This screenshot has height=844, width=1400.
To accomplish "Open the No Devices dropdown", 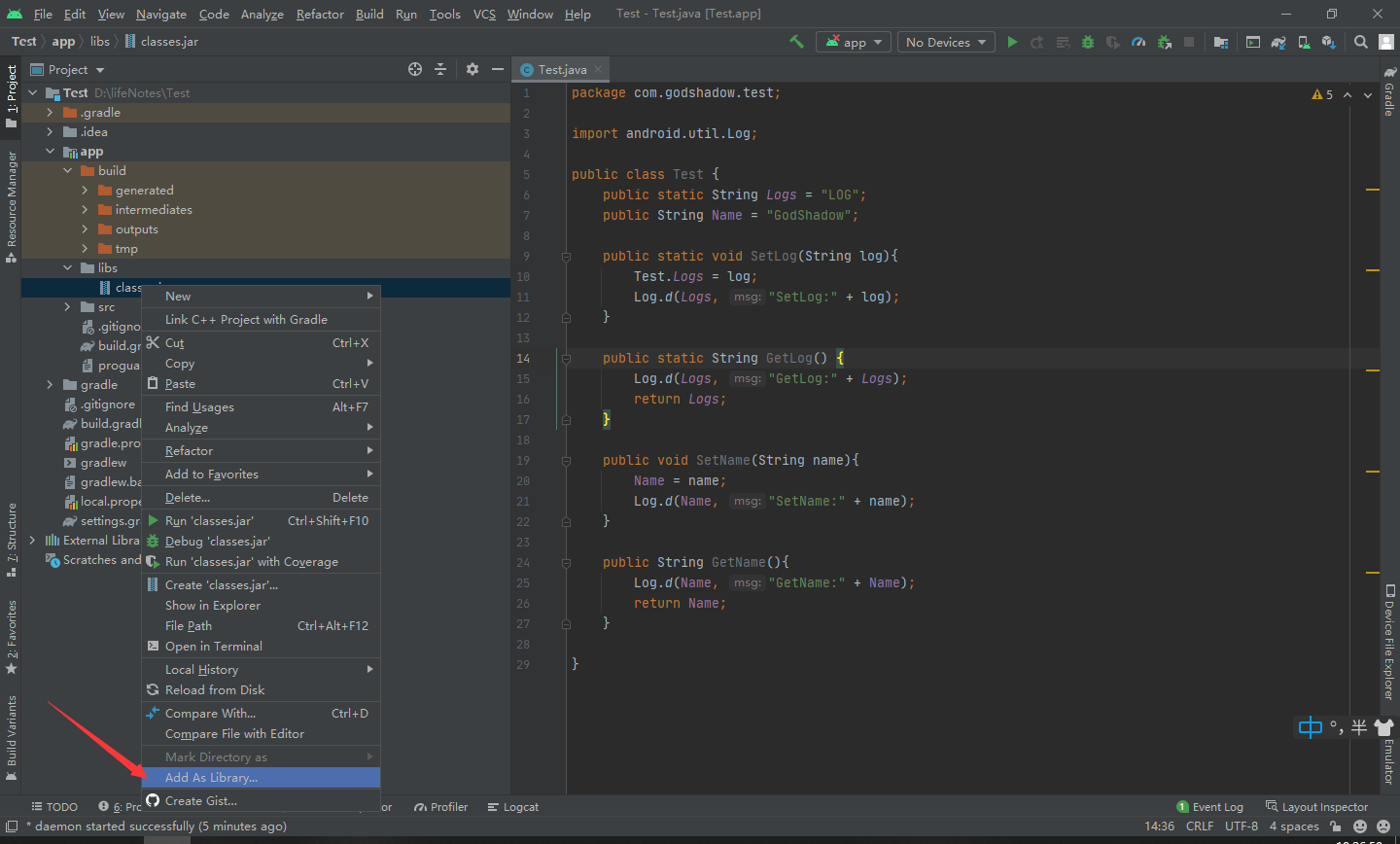I will (x=946, y=42).
